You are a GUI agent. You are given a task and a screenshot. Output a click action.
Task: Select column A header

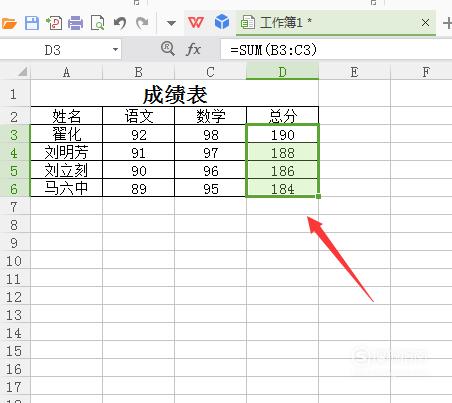[66, 72]
